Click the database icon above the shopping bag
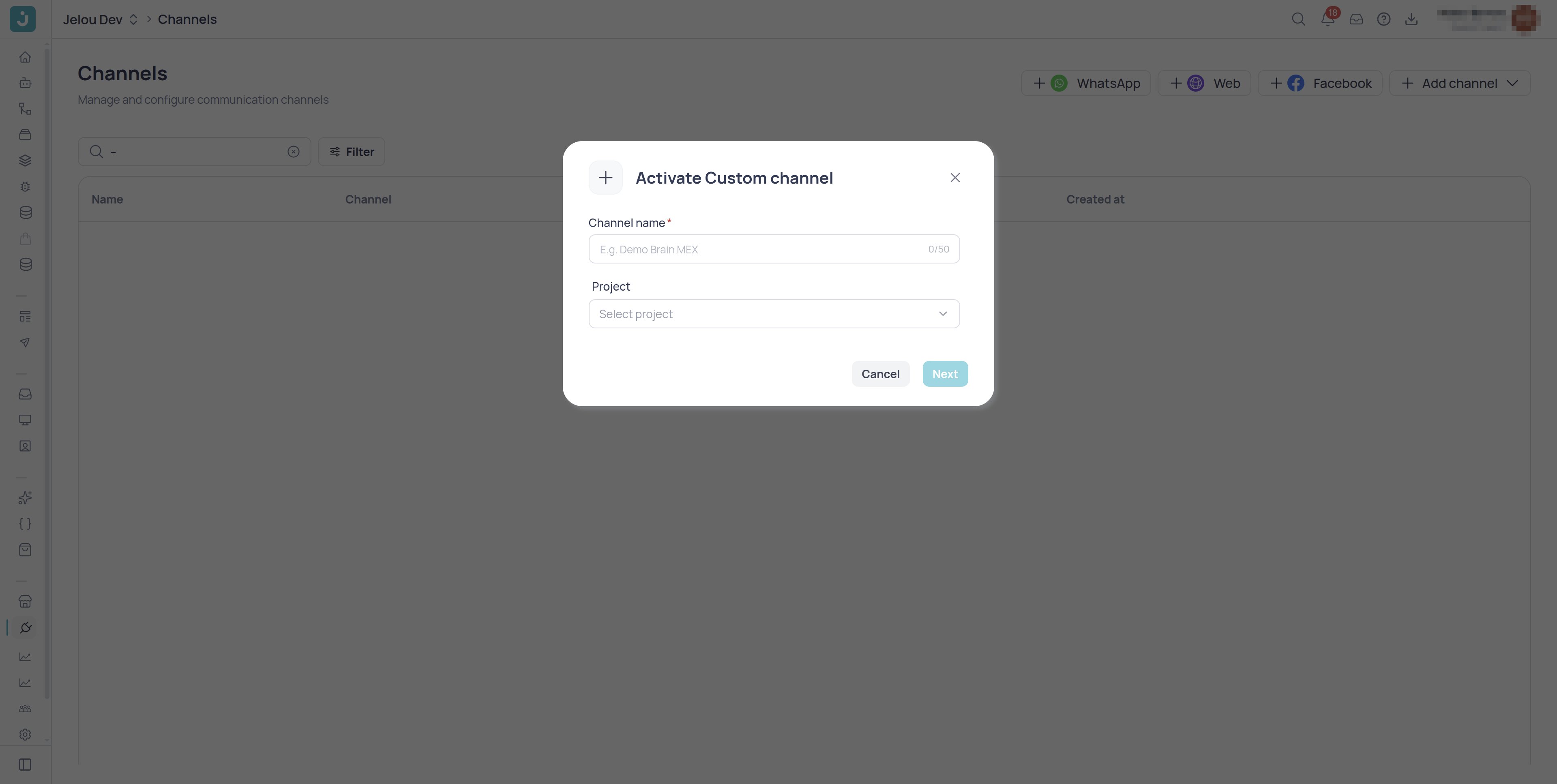Screen dimensions: 1557x784 click(x=25, y=213)
